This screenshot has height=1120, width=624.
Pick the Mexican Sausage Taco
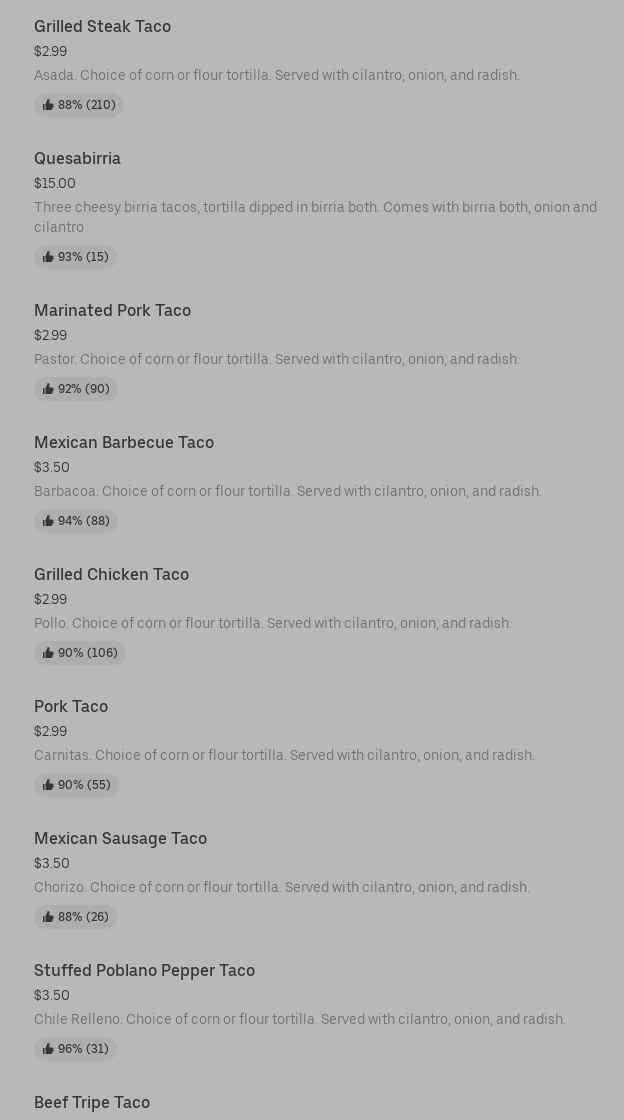coord(120,839)
